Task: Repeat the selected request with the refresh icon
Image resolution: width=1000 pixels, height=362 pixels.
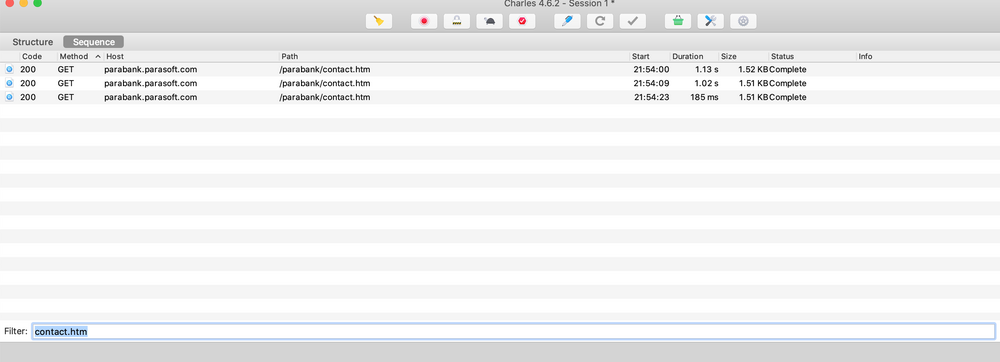Action: (x=600, y=21)
